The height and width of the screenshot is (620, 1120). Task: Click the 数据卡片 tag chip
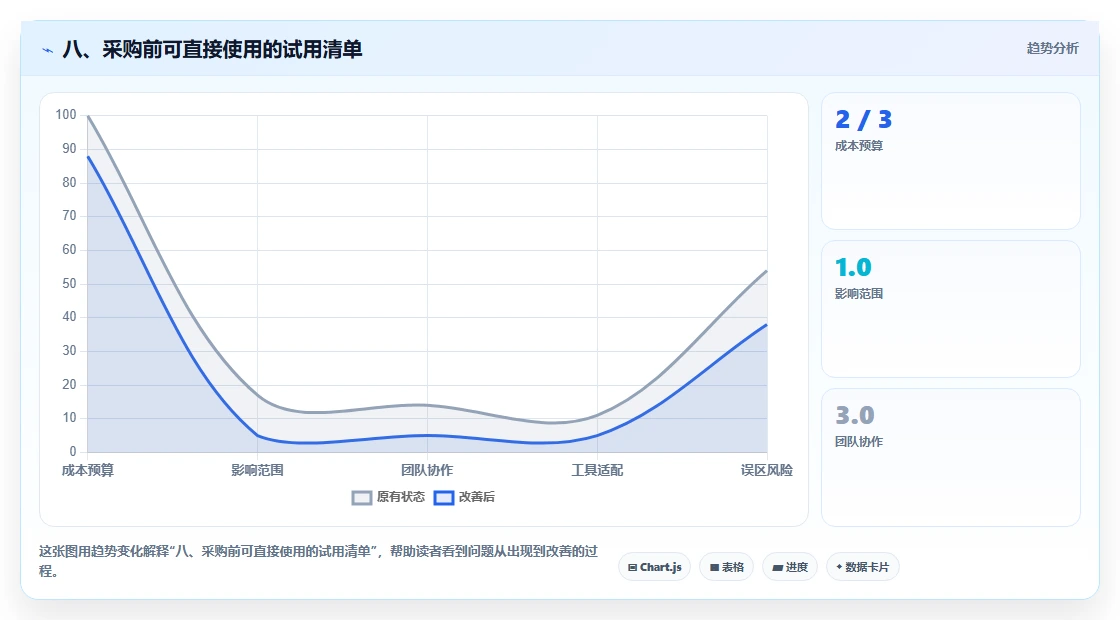coord(862,567)
